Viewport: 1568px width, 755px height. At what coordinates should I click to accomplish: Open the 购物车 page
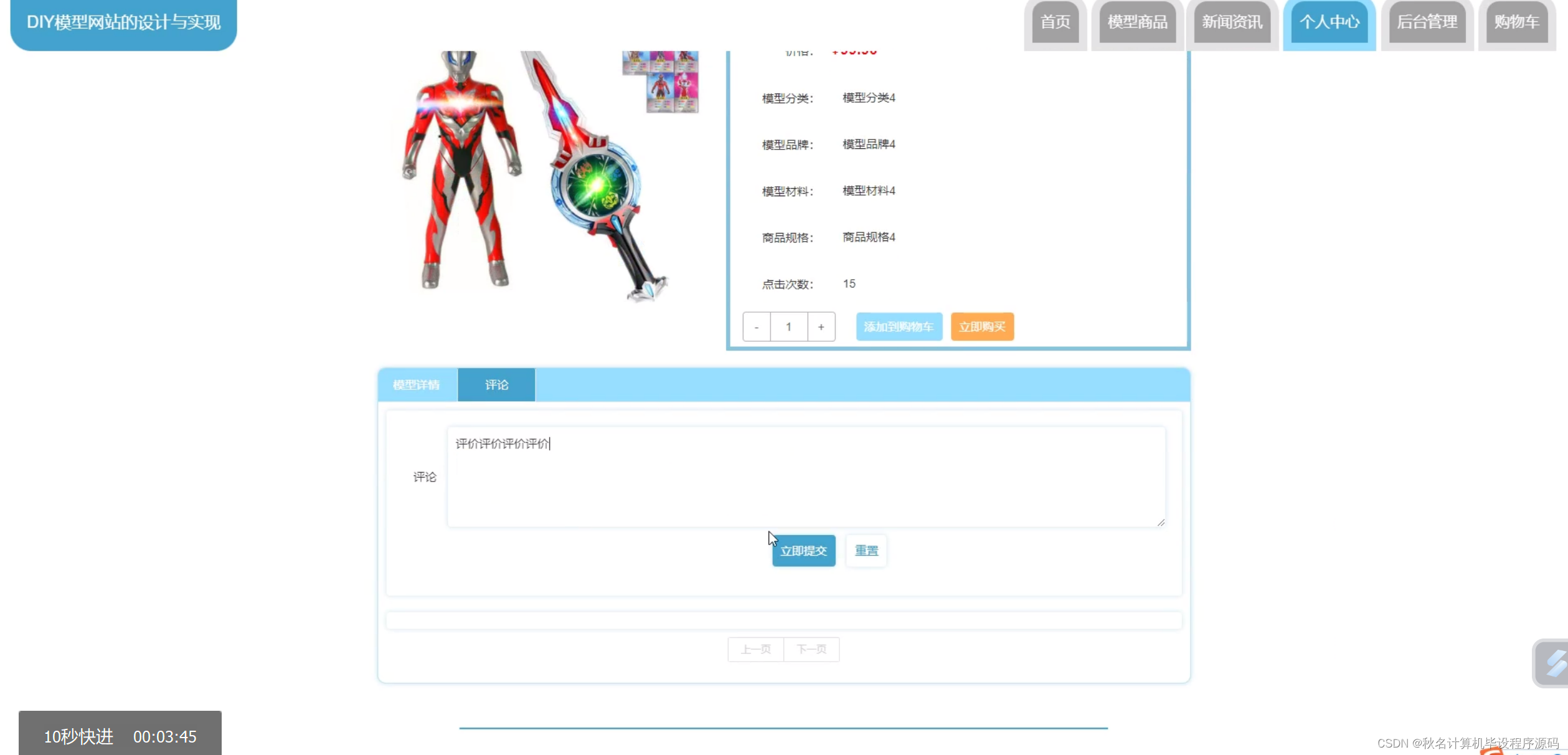[x=1516, y=22]
